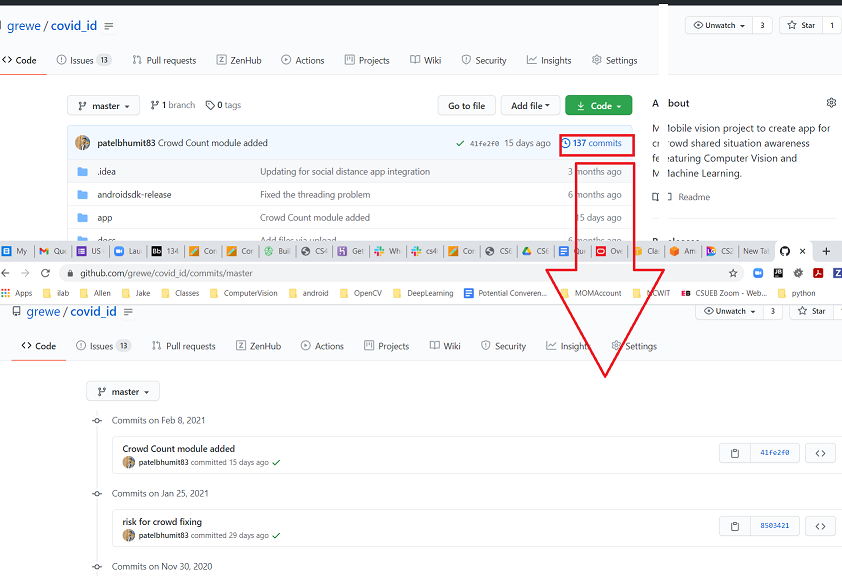Image resolution: width=842 pixels, height=576 pixels.
Task: Copy SHA of the 41fe2f0 commit
Action: click(734, 453)
